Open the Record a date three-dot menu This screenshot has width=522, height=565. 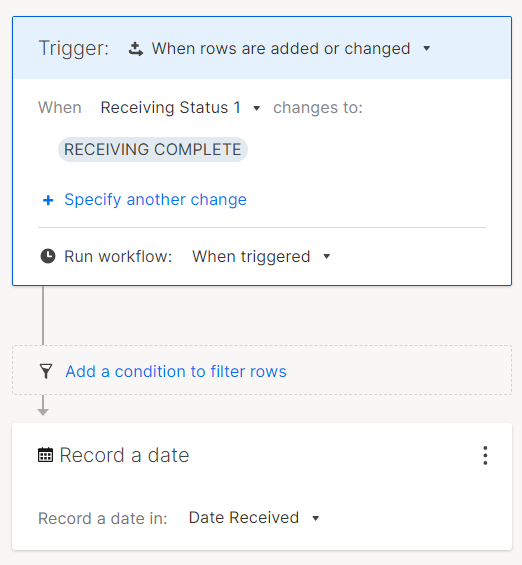pyautogui.click(x=485, y=455)
